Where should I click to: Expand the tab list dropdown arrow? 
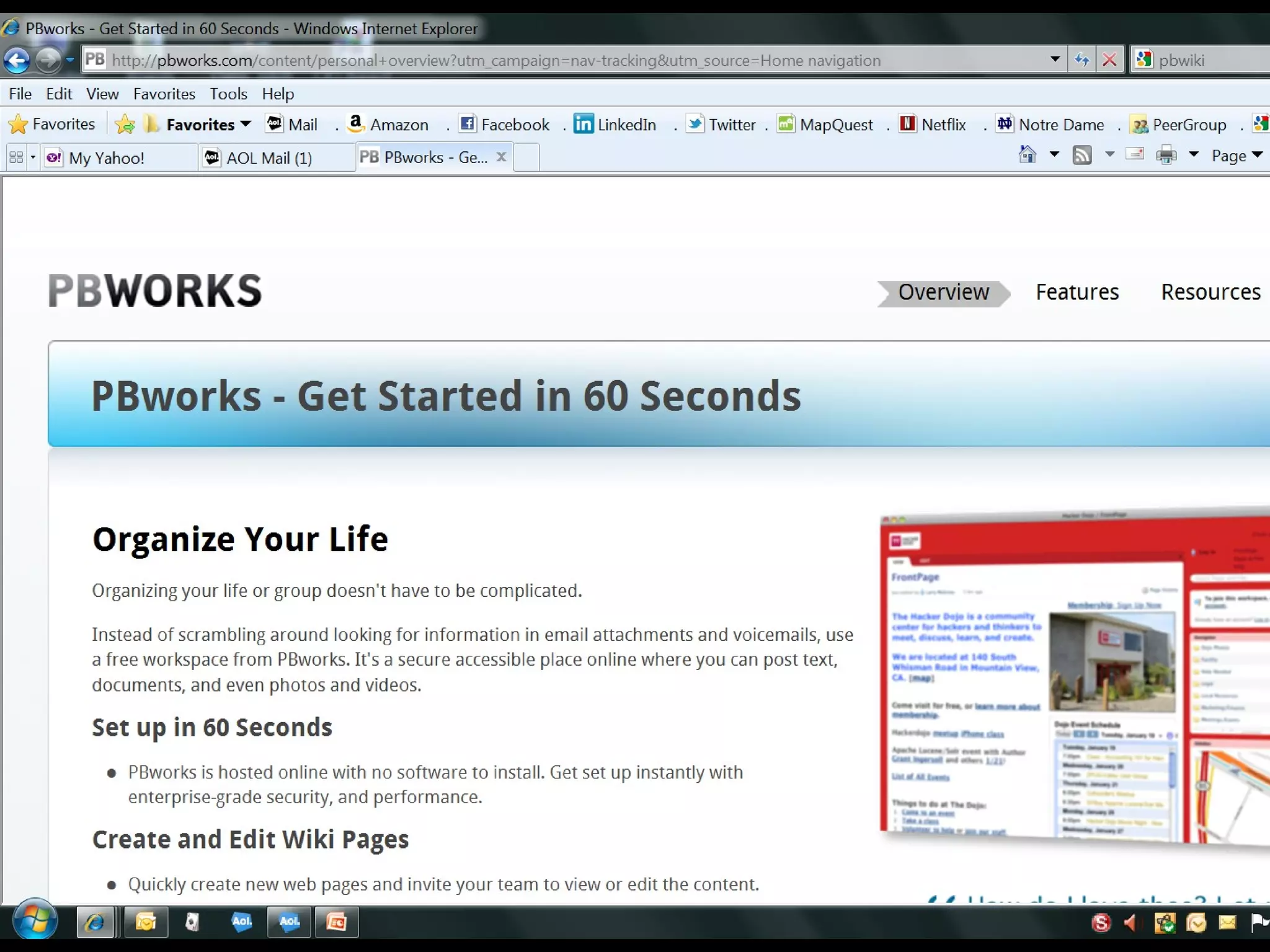point(33,157)
